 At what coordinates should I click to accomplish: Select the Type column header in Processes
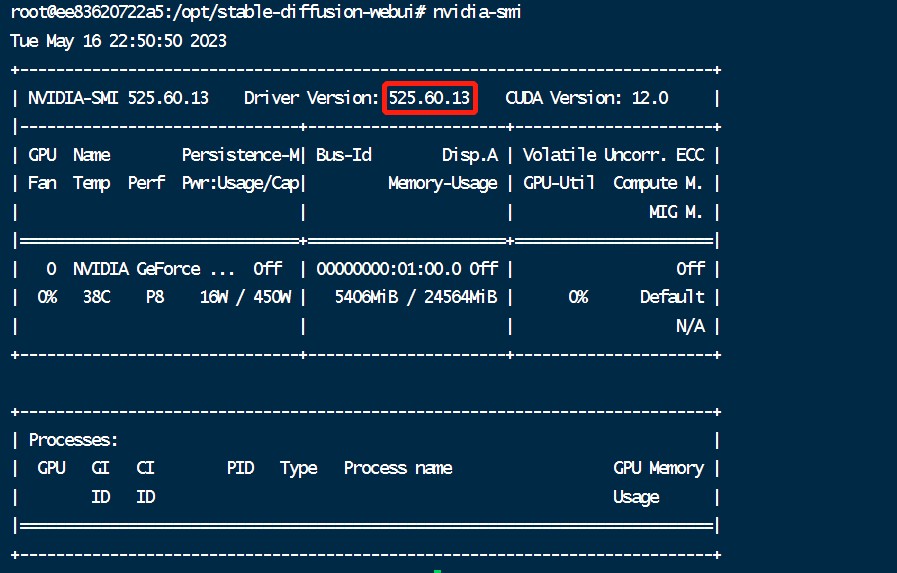pos(299,469)
